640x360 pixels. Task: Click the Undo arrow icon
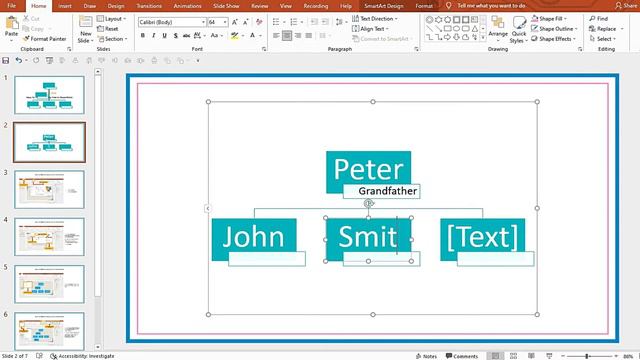[x=18, y=60]
